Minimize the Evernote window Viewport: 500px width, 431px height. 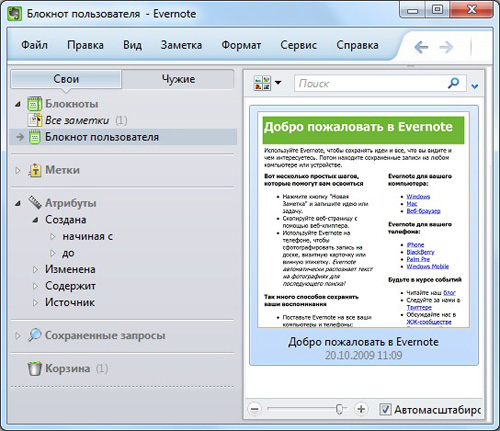(412, 11)
